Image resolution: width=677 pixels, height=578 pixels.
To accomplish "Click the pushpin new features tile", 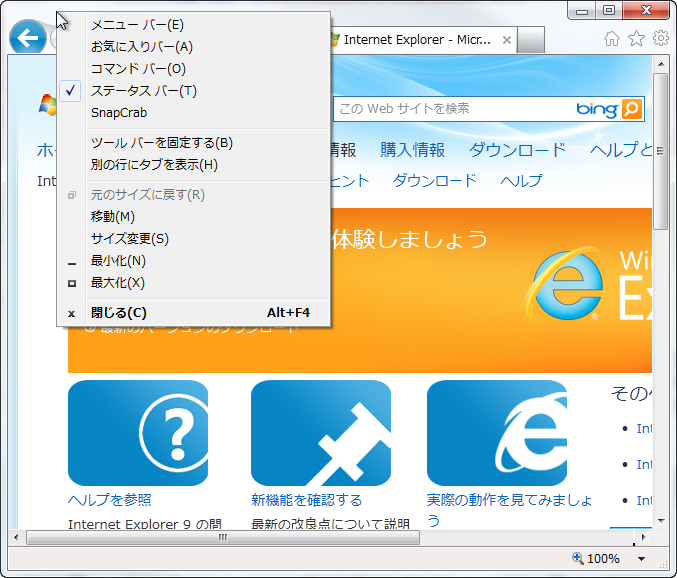I will pyautogui.click(x=321, y=432).
